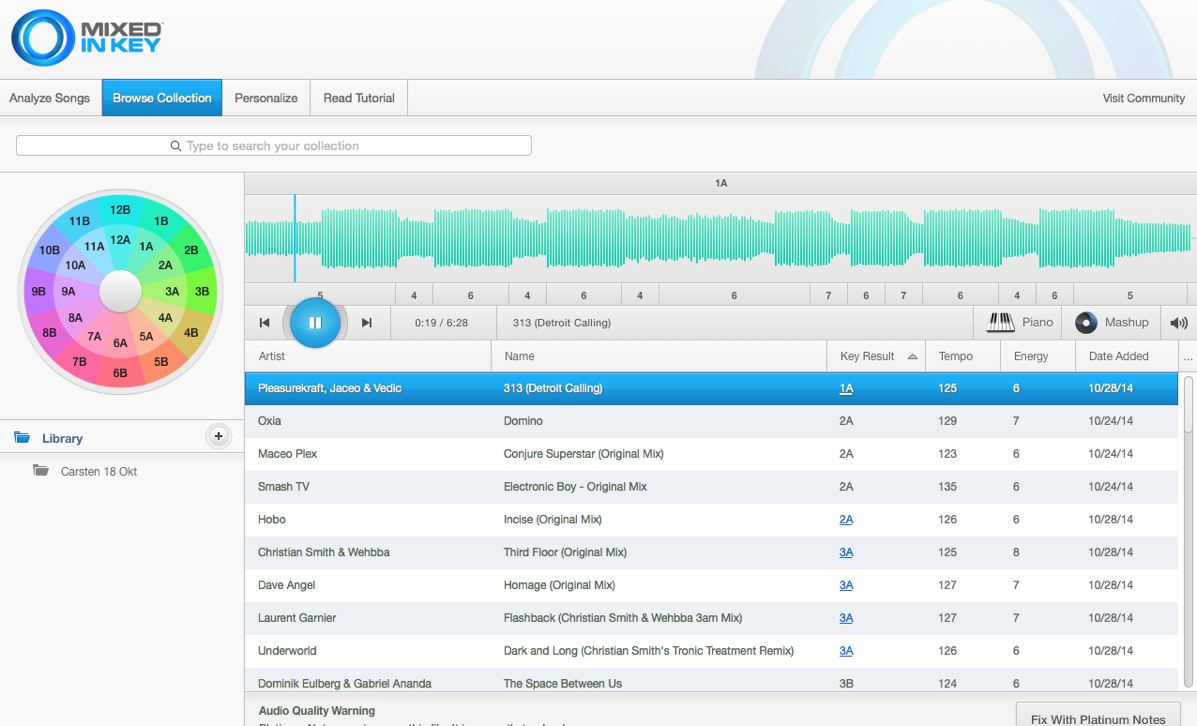
Task: Click in the collection search field
Action: click(x=273, y=146)
